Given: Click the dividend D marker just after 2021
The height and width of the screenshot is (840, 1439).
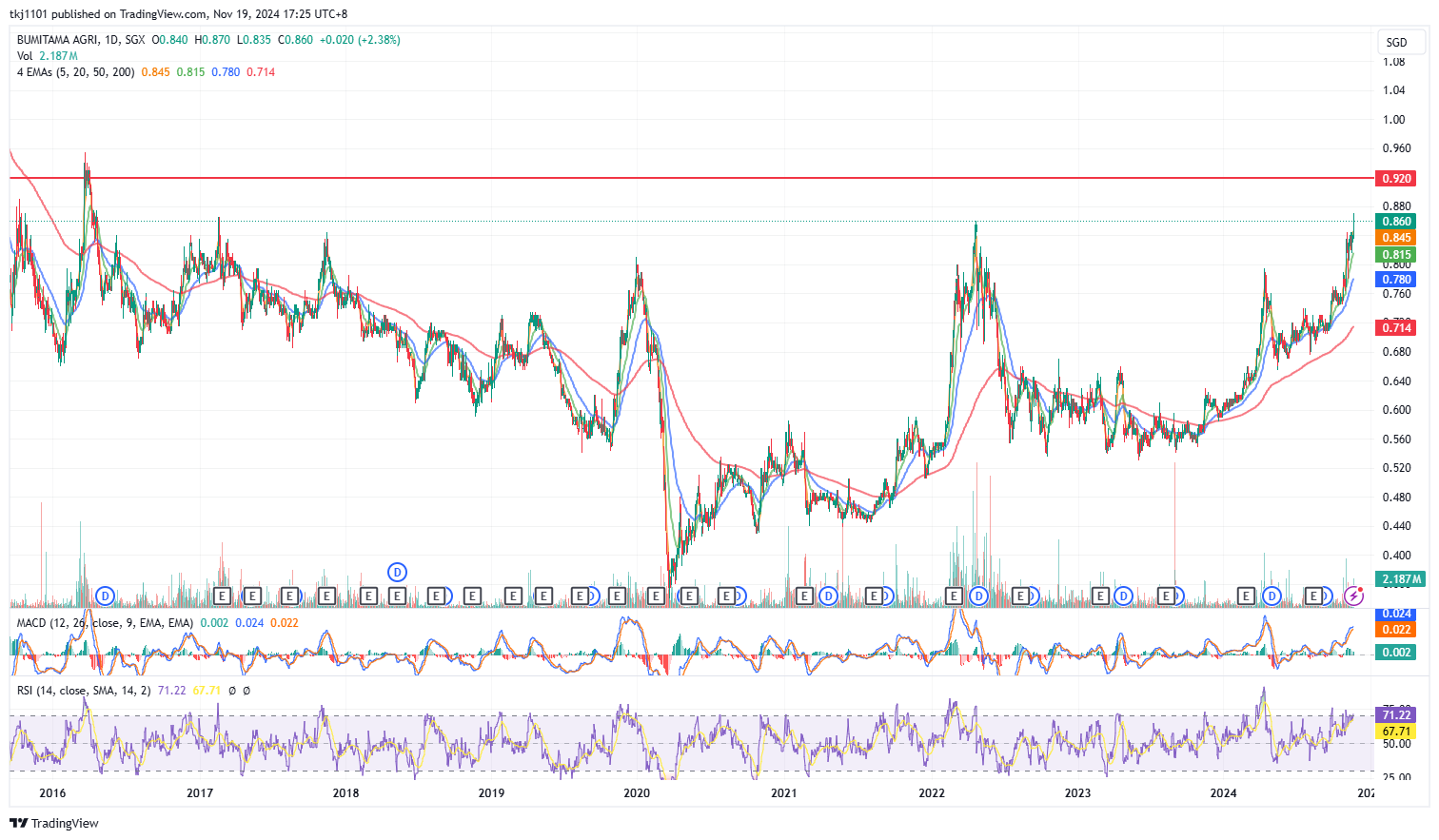Looking at the screenshot, I should coord(828,596).
